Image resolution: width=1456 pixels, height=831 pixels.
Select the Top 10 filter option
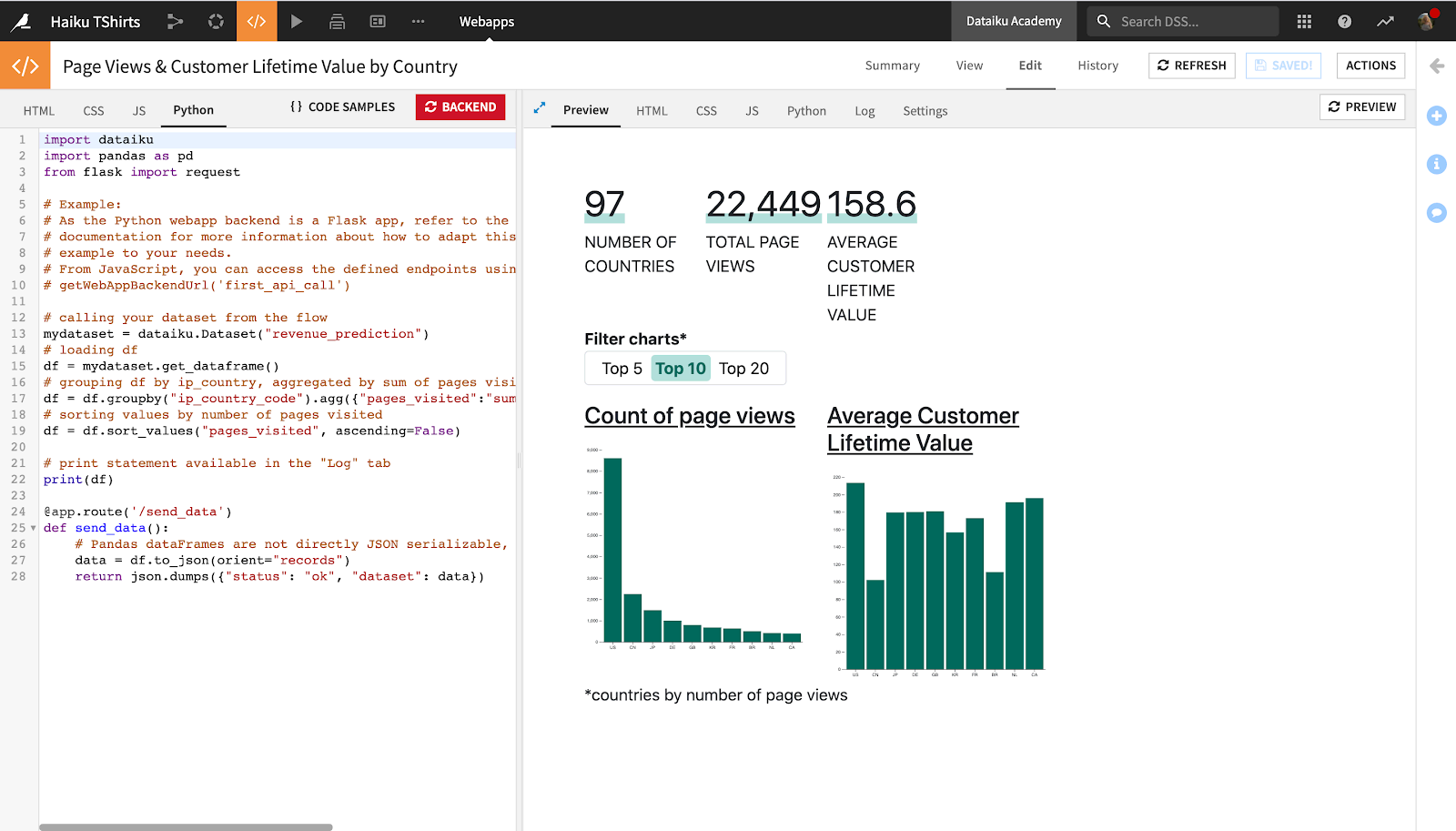[x=681, y=369]
